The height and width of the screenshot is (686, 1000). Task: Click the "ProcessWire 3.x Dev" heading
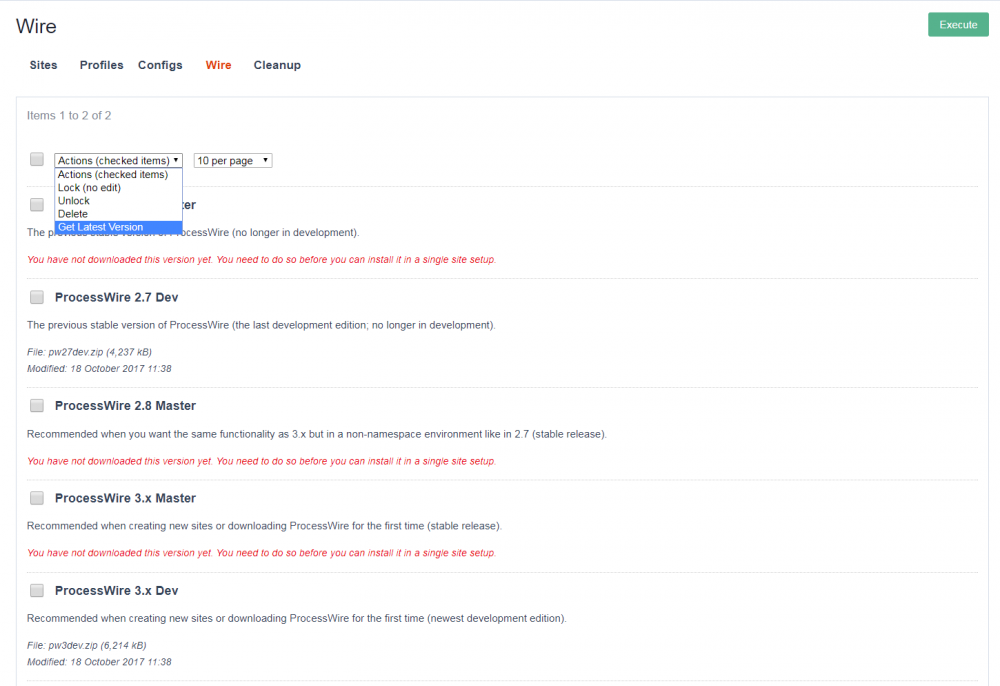pos(119,590)
